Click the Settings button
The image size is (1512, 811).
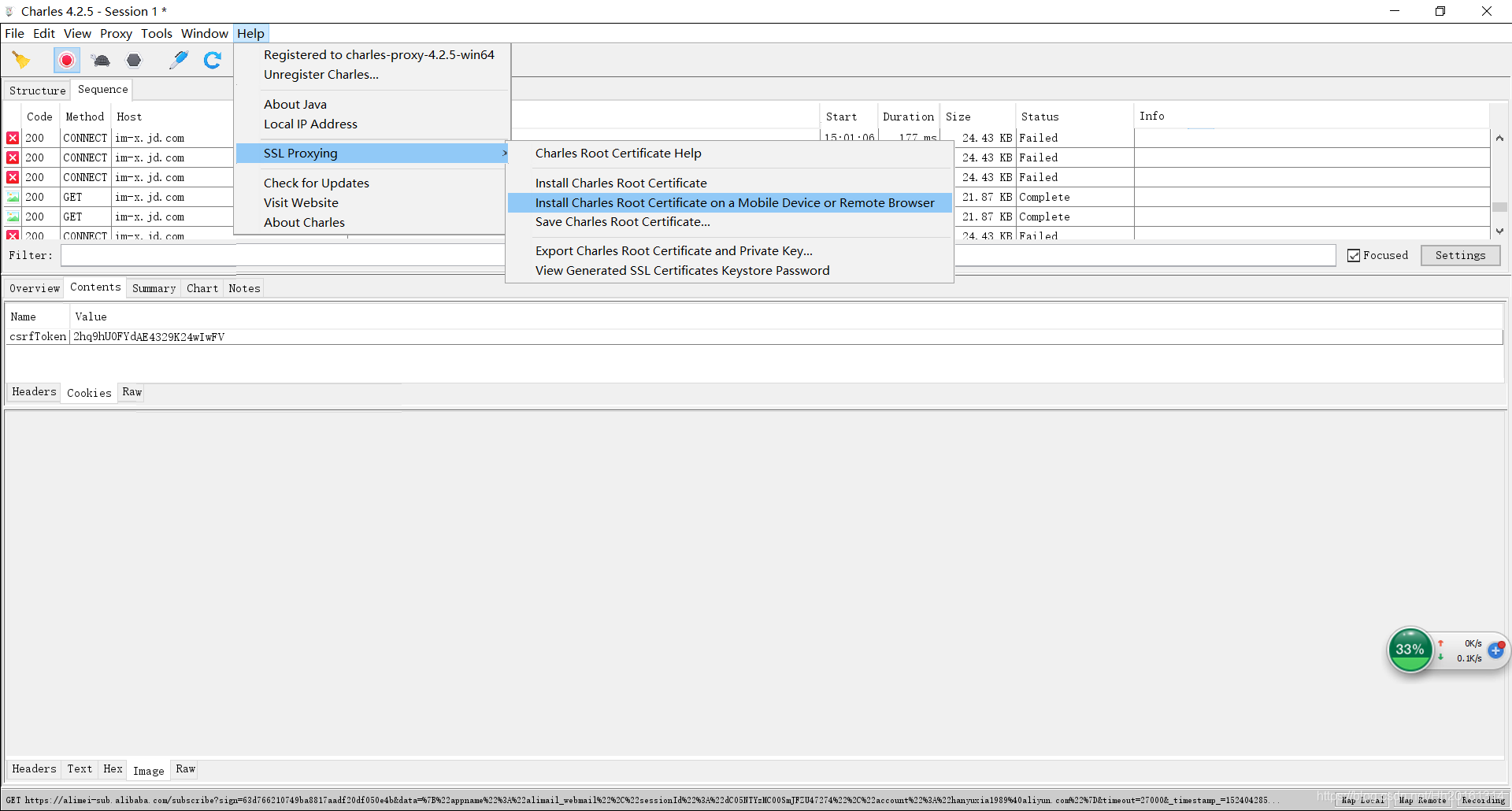pyautogui.click(x=1460, y=255)
